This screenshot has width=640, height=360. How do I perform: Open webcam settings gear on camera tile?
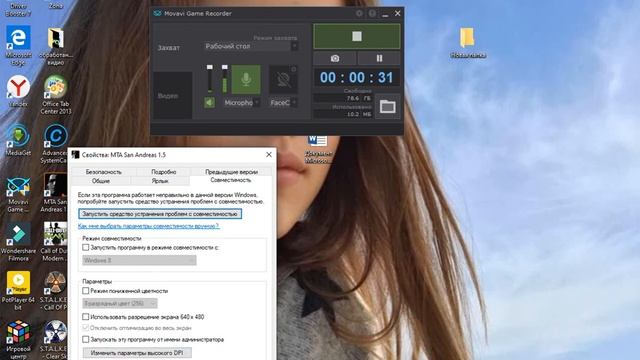pos(293,69)
